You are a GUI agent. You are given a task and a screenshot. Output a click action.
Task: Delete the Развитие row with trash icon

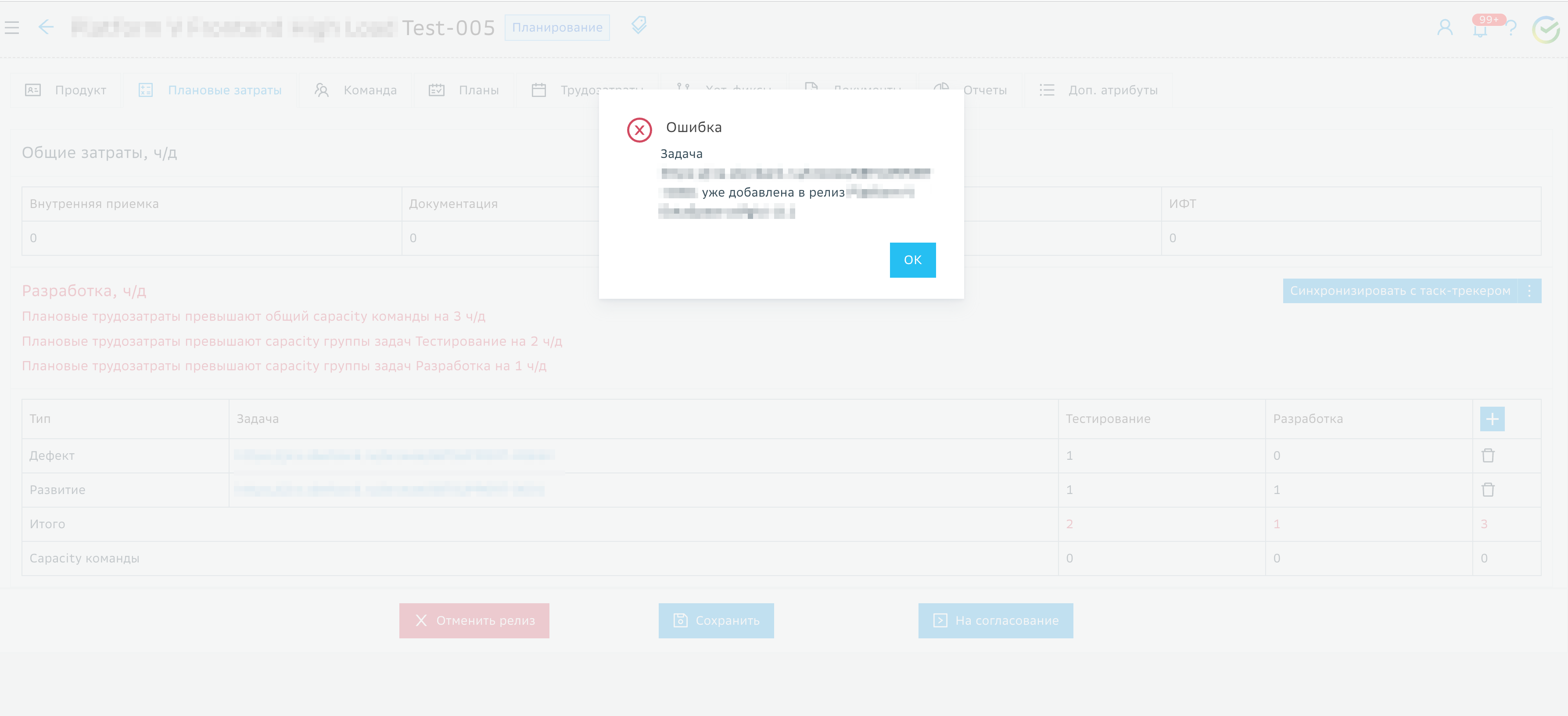pos(1488,489)
